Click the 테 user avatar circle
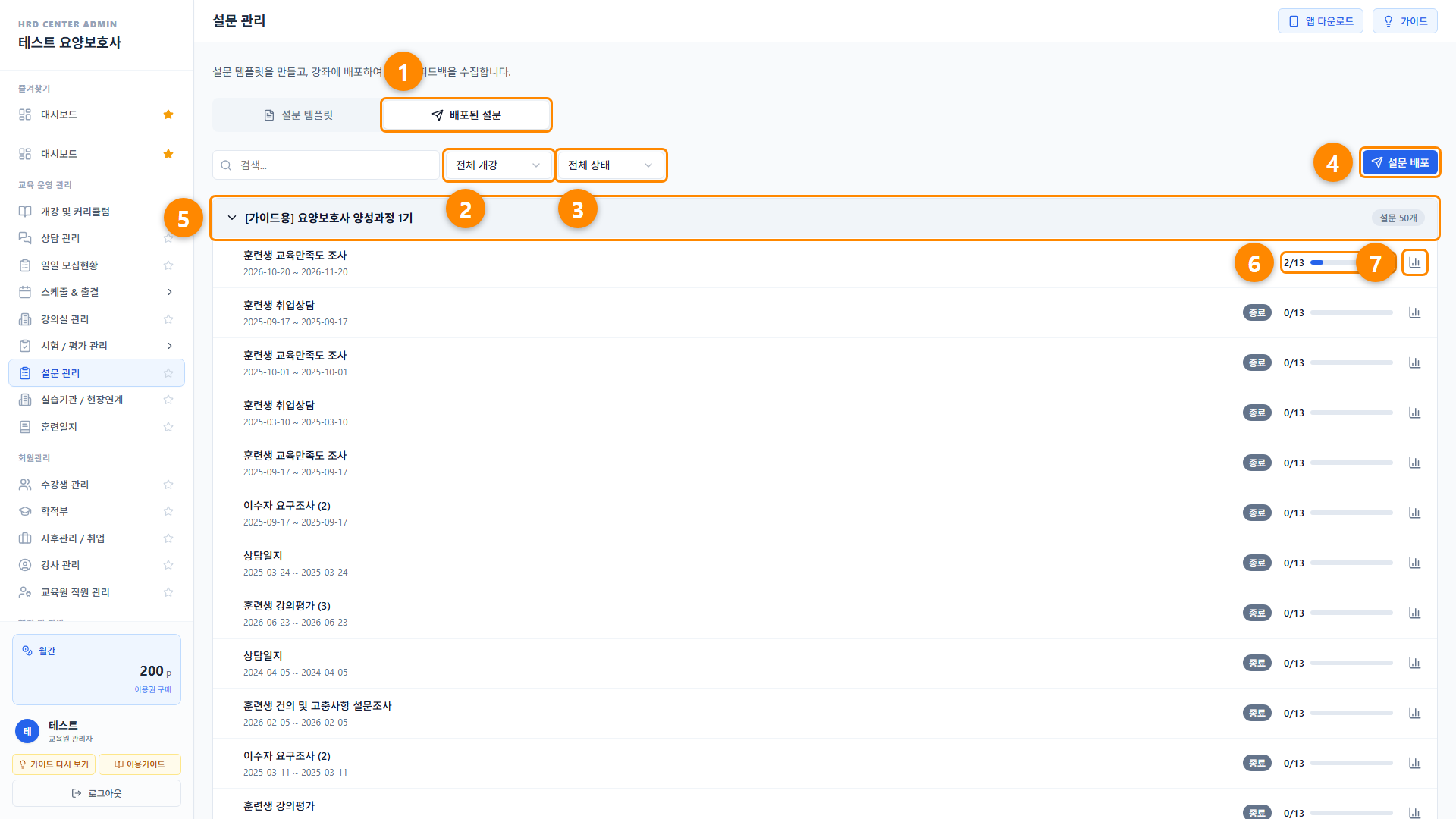 click(x=27, y=731)
